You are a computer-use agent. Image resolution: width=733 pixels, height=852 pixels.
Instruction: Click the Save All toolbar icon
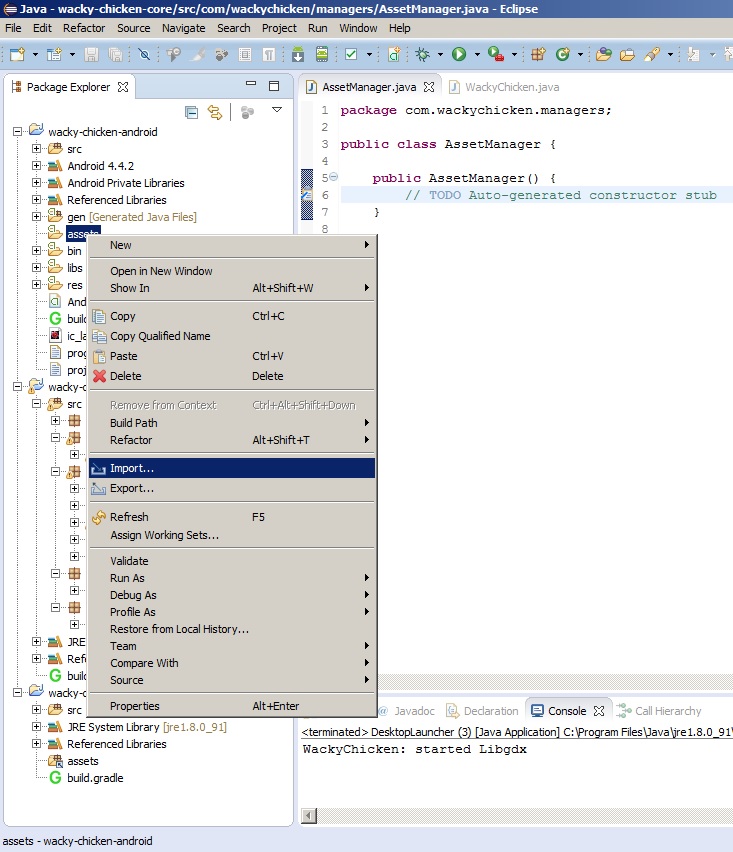click(x=115, y=54)
